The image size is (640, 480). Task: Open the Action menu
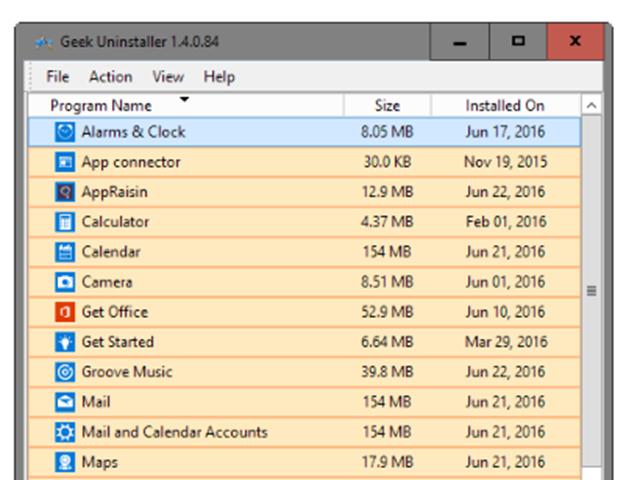coord(110,77)
